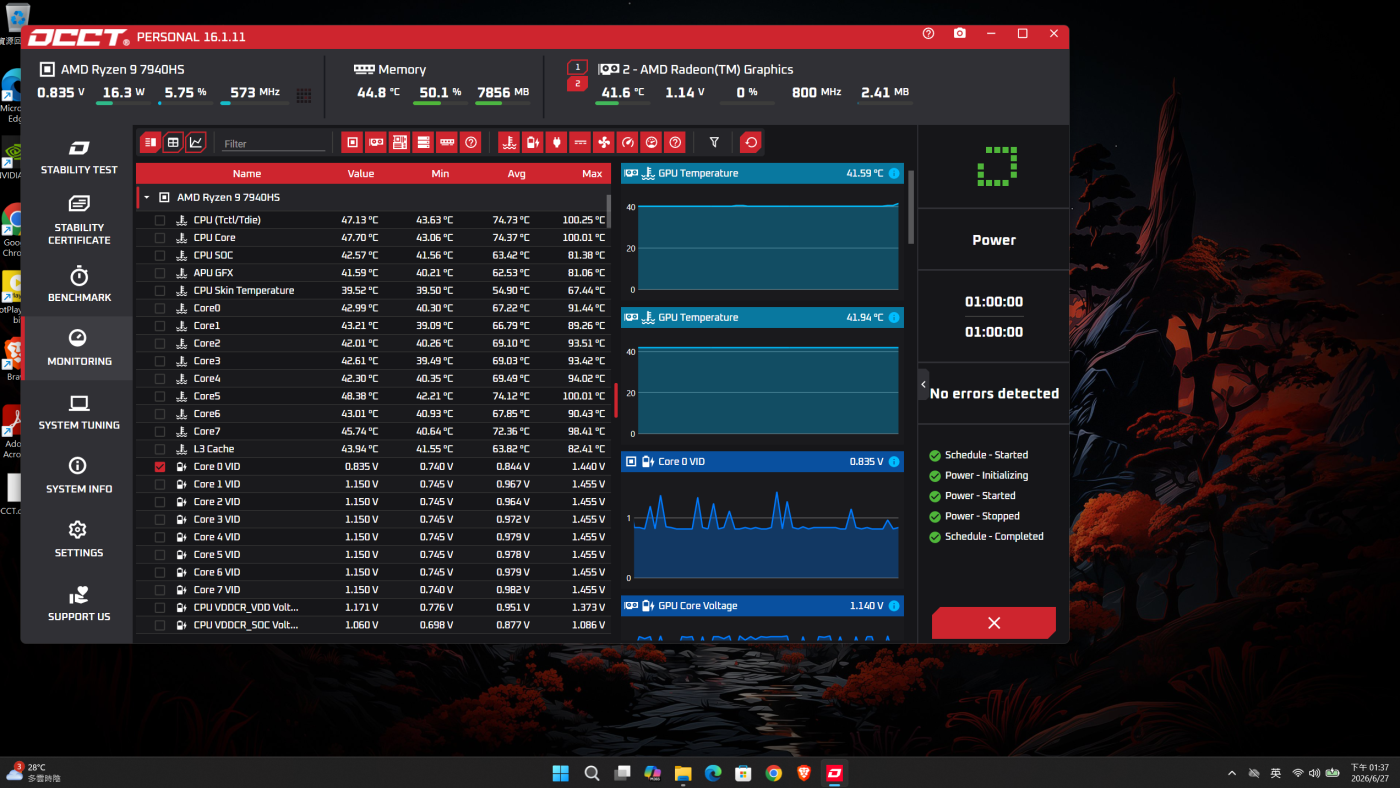Screen dimensions: 1400x788
Task: Open info for the GPU Core Voltage graph
Action: (x=894, y=606)
